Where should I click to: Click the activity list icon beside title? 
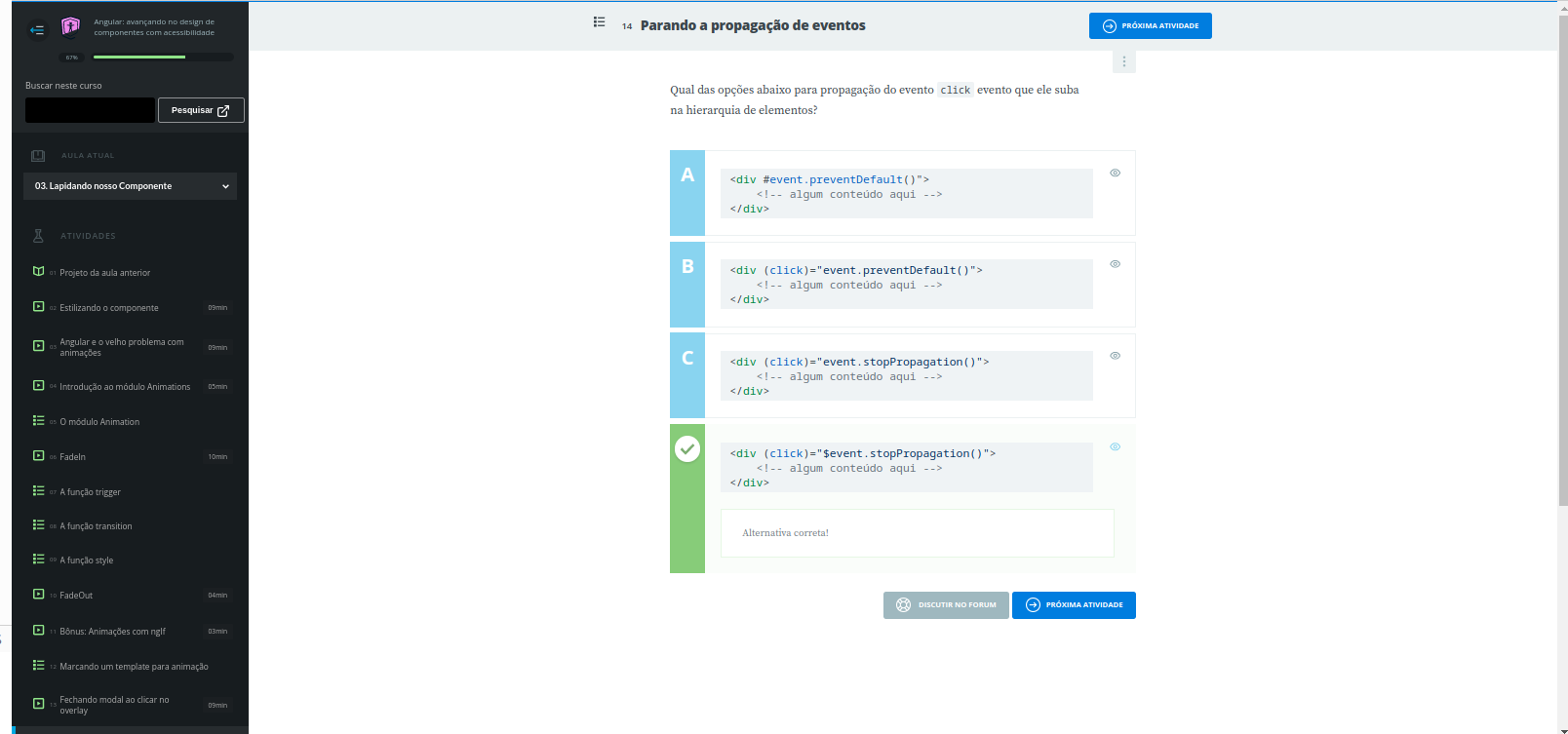point(599,21)
